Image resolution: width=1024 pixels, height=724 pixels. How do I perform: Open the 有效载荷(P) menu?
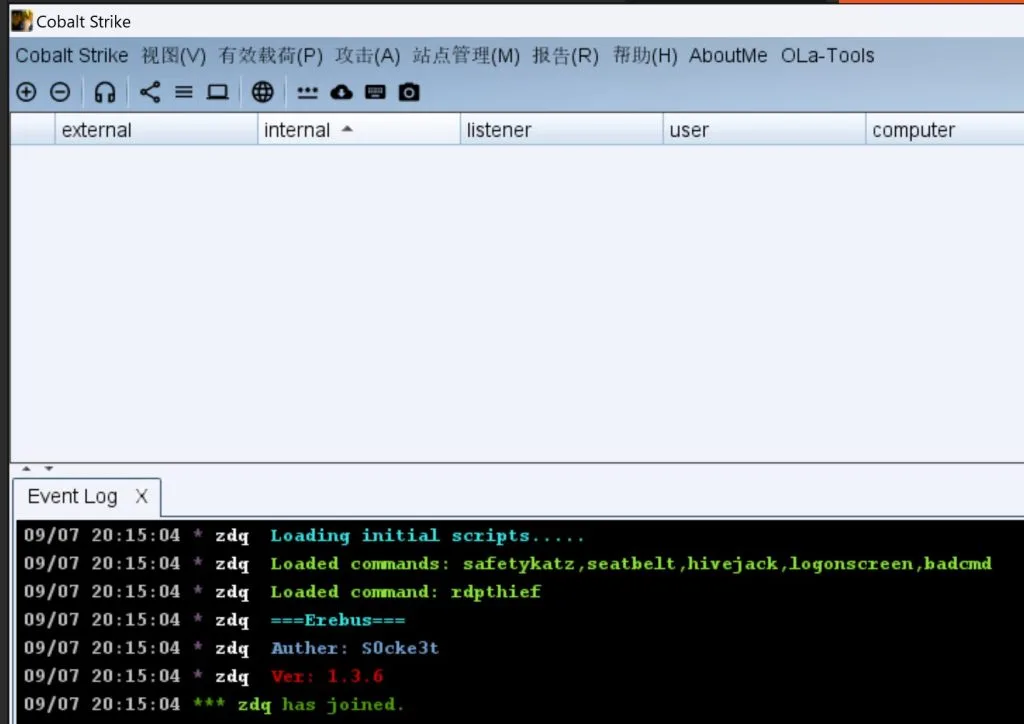[x=270, y=55]
